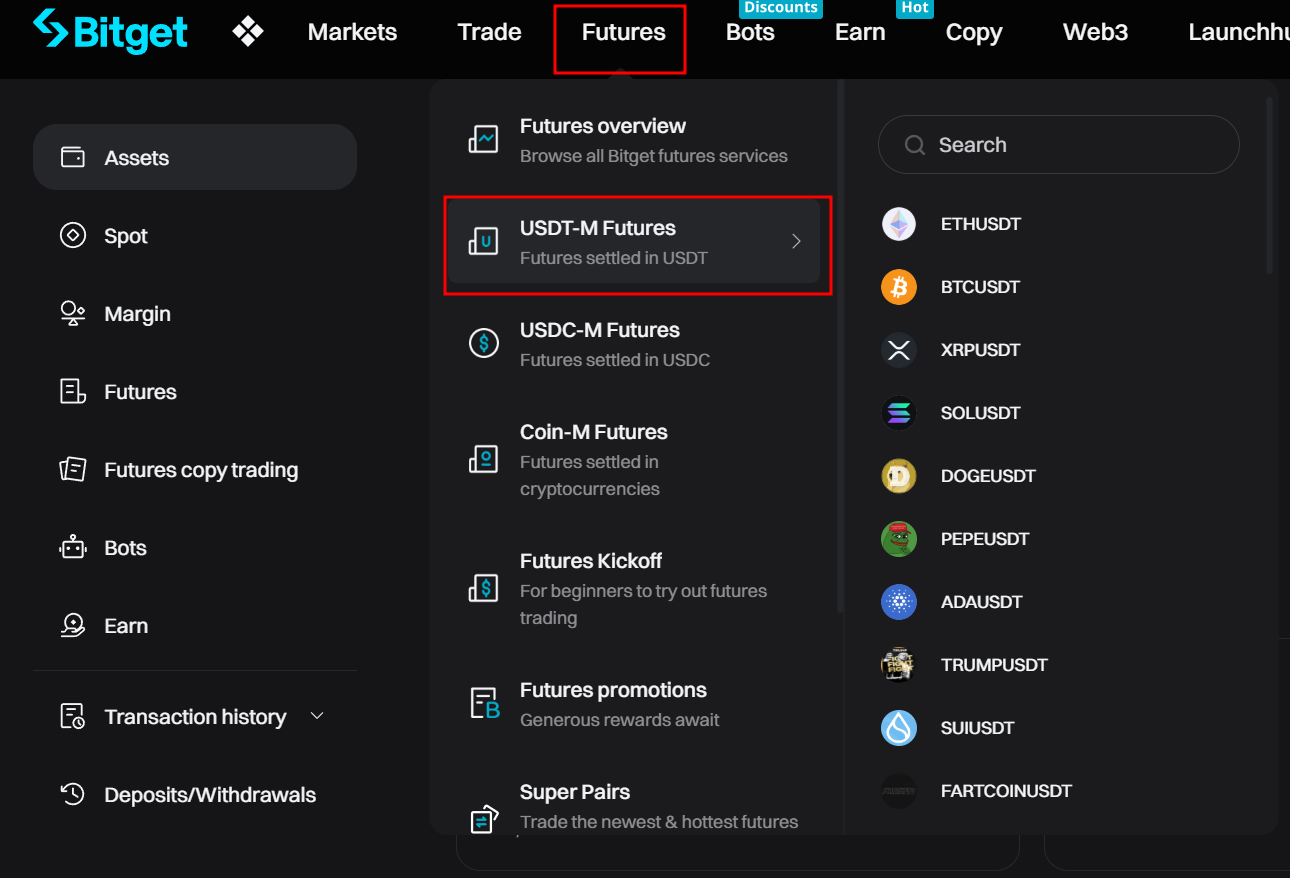This screenshot has width=1290, height=878.
Task: Click the futures menu scrollbar
Action: 841,348
